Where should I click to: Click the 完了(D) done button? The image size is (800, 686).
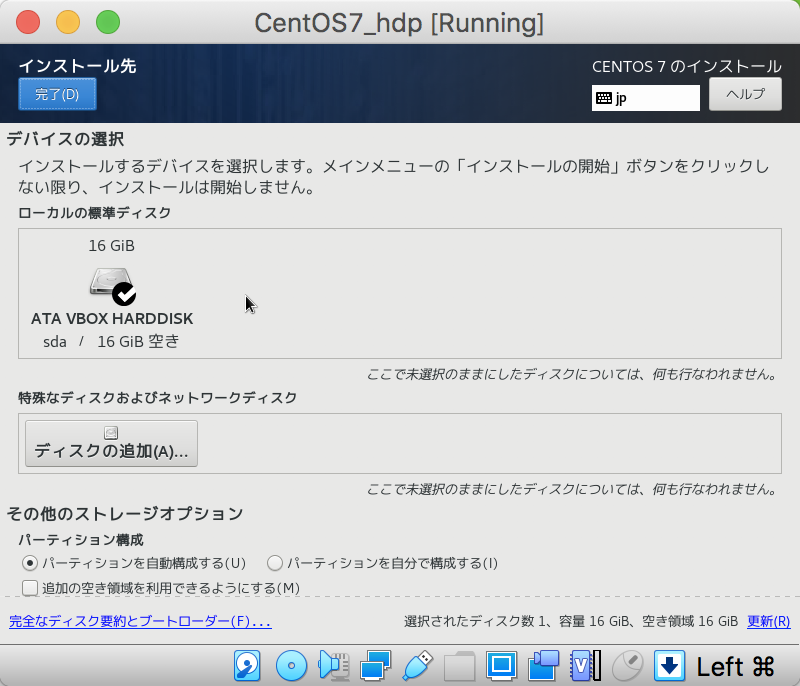click(x=57, y=94)
